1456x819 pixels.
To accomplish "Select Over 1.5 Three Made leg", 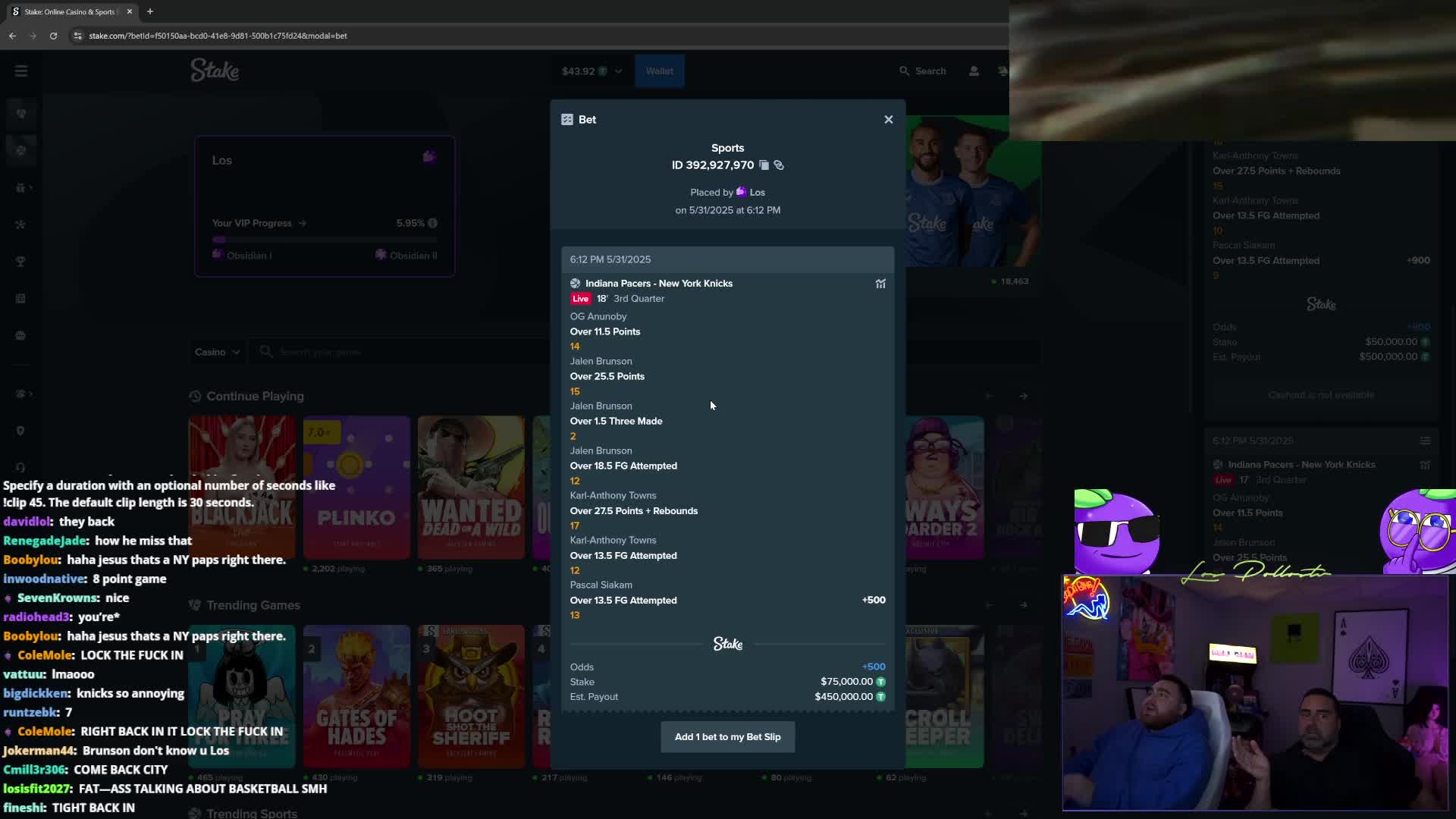I will pos(616,421).
